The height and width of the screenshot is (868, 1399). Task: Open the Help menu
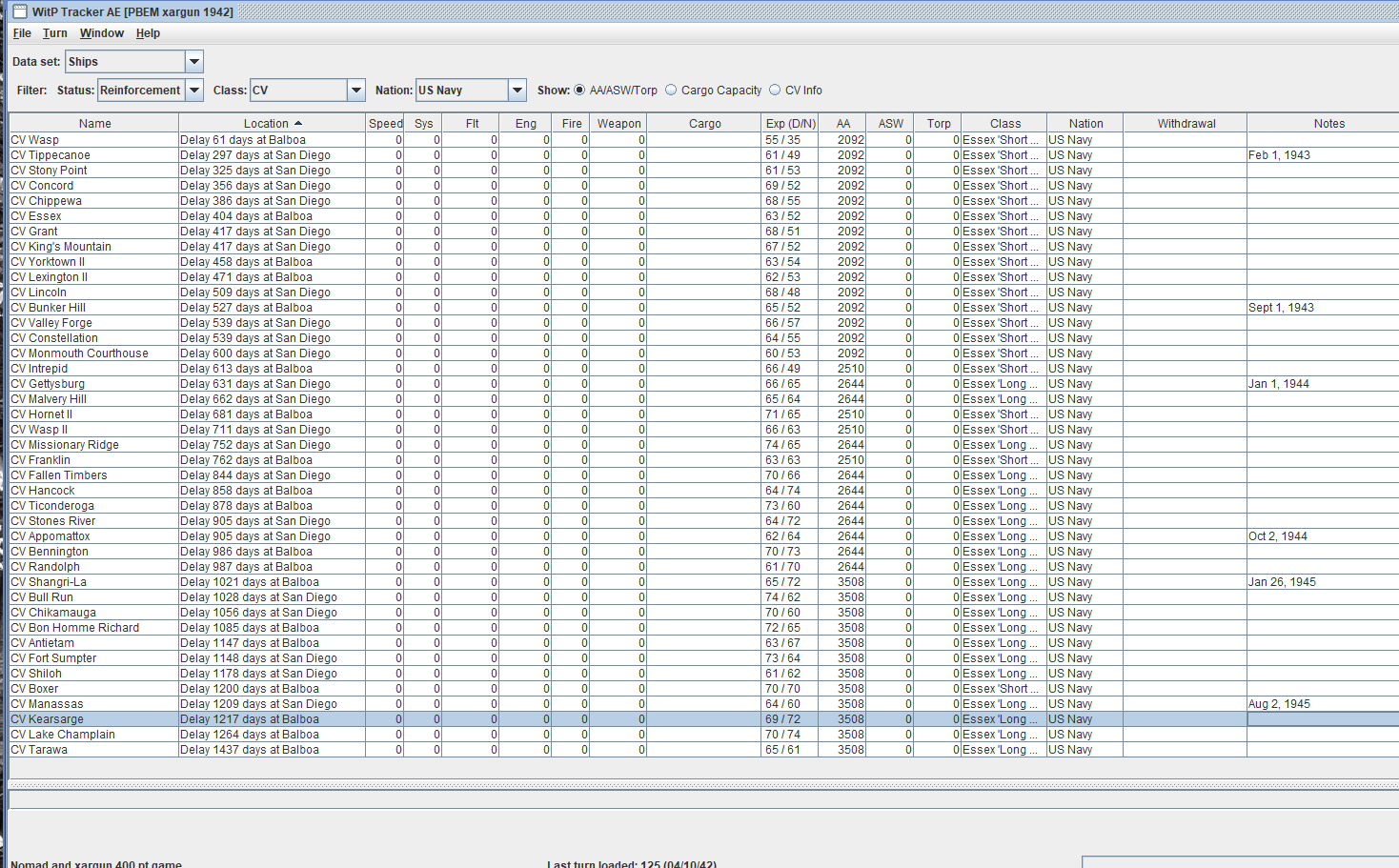coord(148,33)
